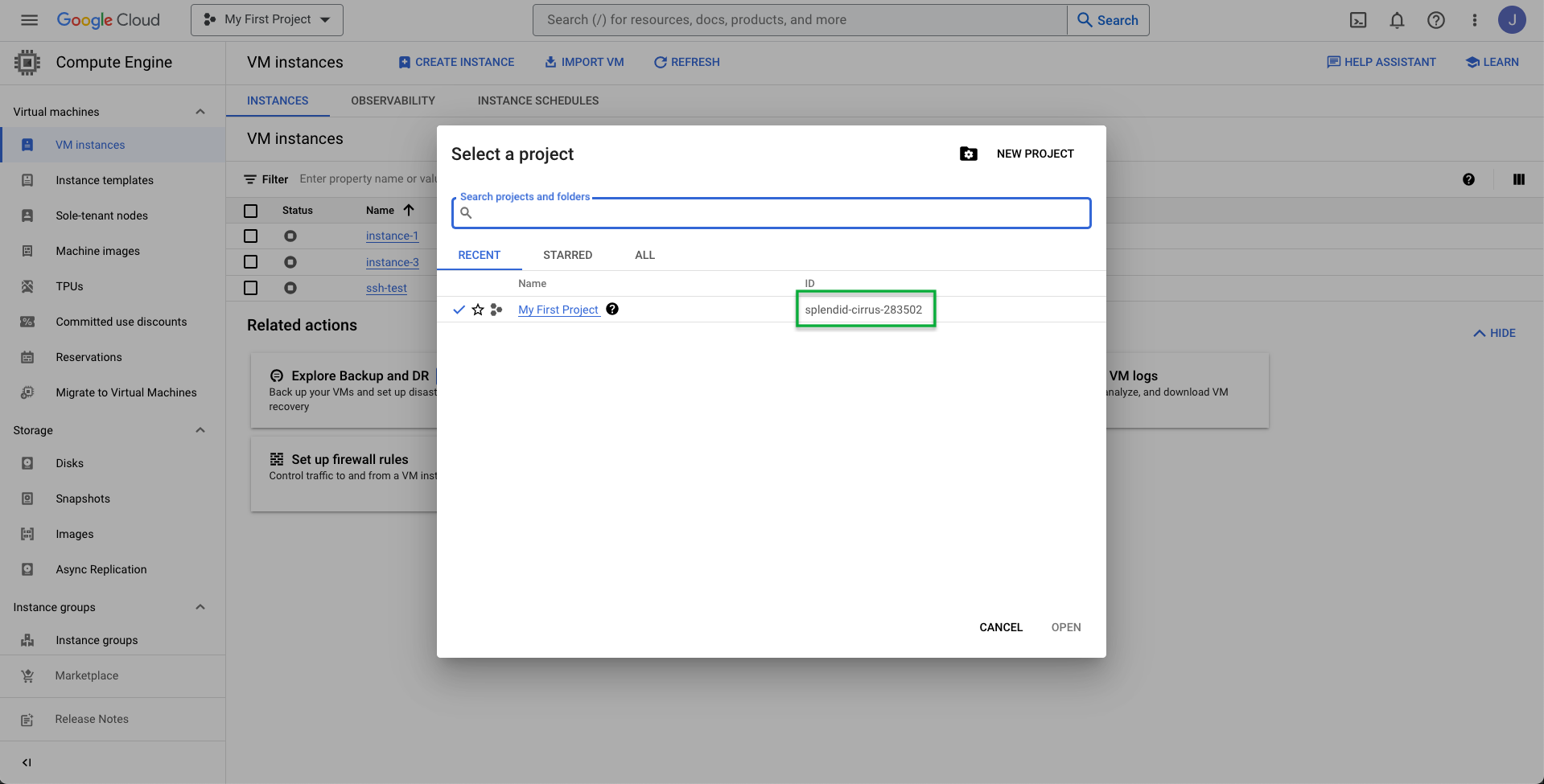Open the instance-3 link

tap(392, 262)
